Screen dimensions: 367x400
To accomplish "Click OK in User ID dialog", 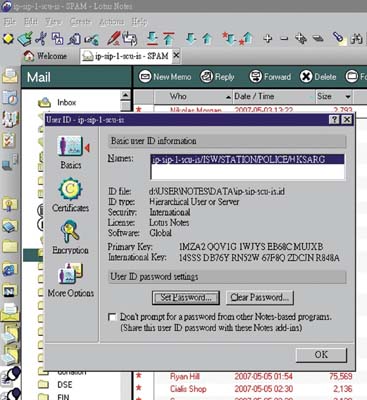I will [x=321, y=355].
